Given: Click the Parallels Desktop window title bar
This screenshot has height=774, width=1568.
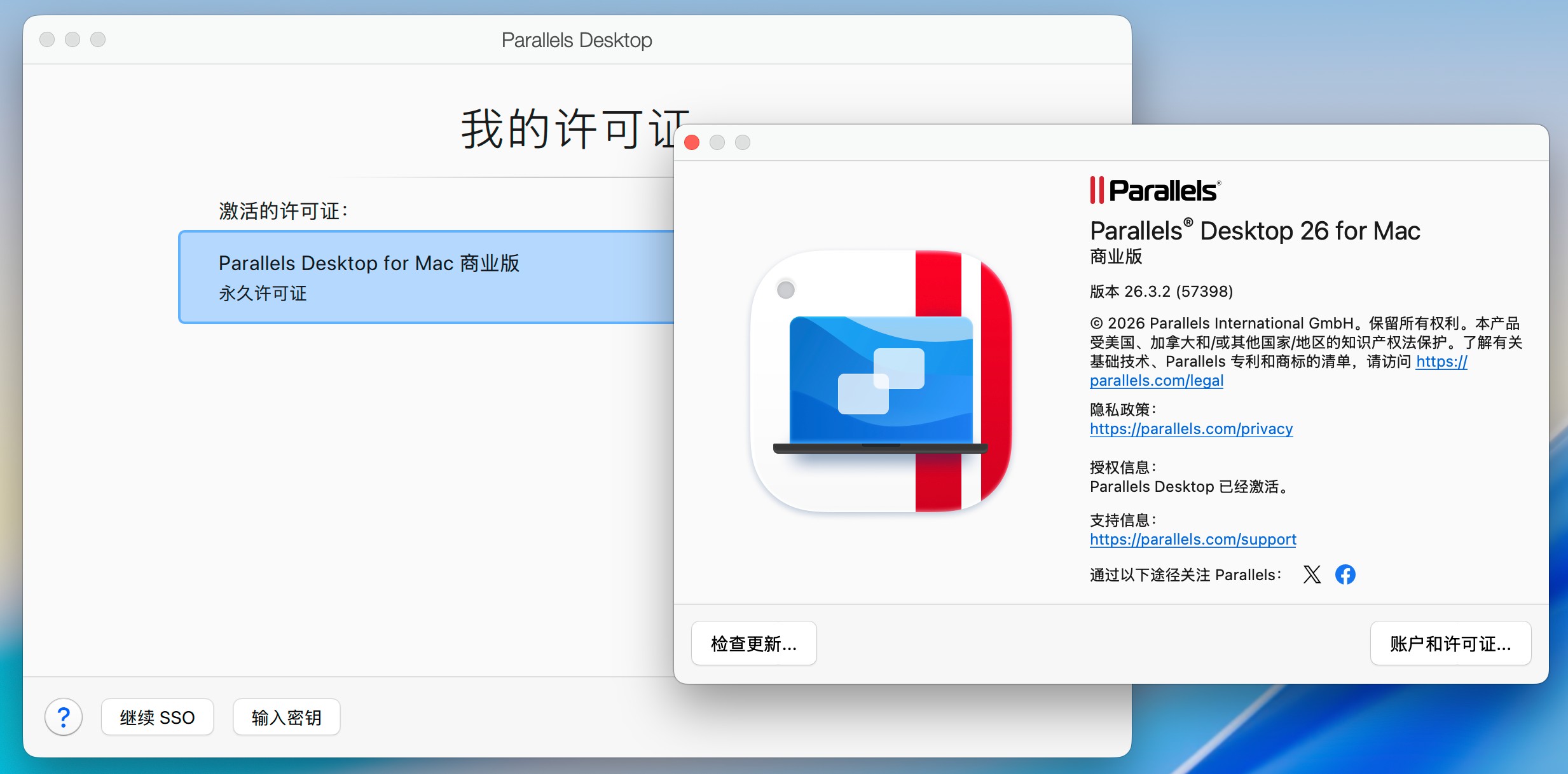Looking at the screenshot, I should click(x=576, y=39).
